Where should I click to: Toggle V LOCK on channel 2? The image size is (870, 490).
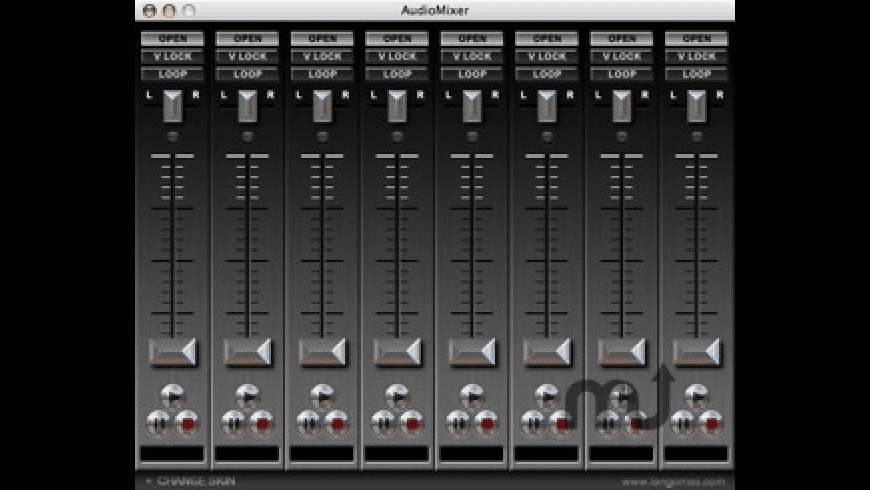[x=247, y=56]
